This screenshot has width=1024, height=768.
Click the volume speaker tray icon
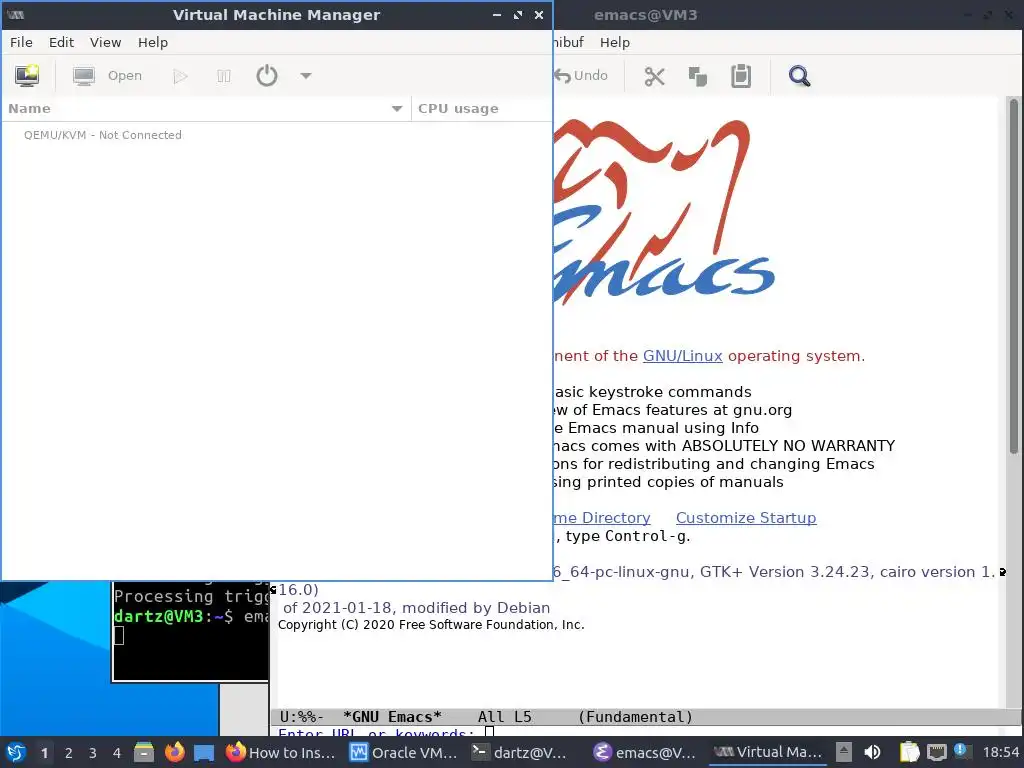[x=872, y=752]
